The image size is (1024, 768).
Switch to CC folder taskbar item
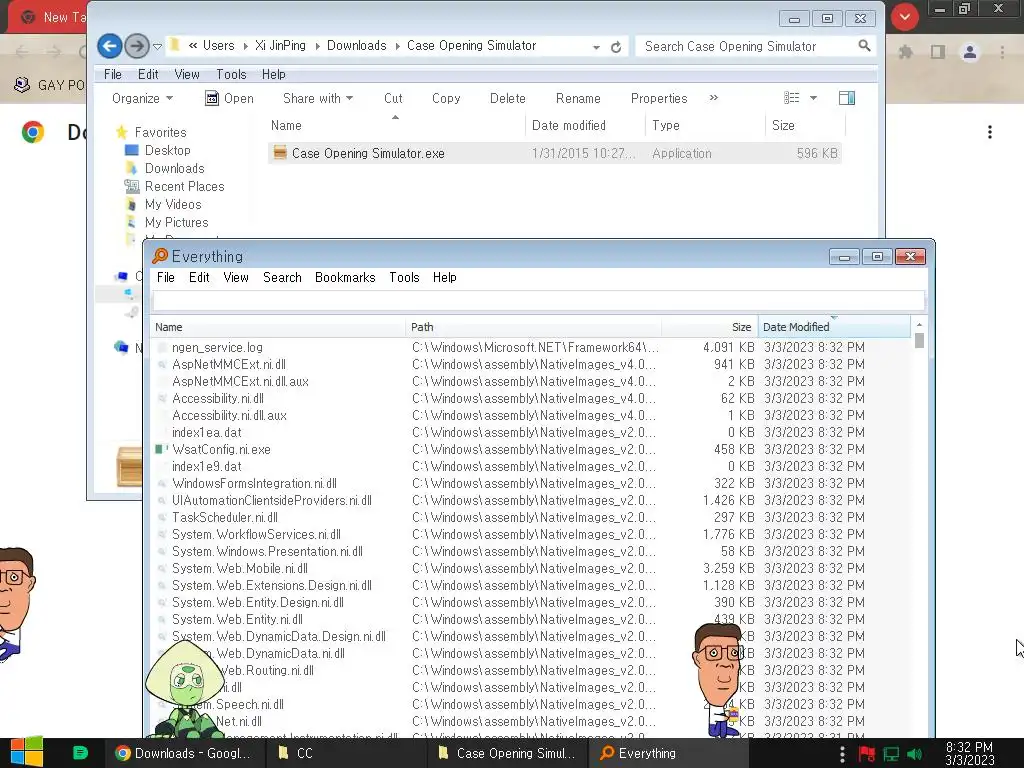coord(344,753)
